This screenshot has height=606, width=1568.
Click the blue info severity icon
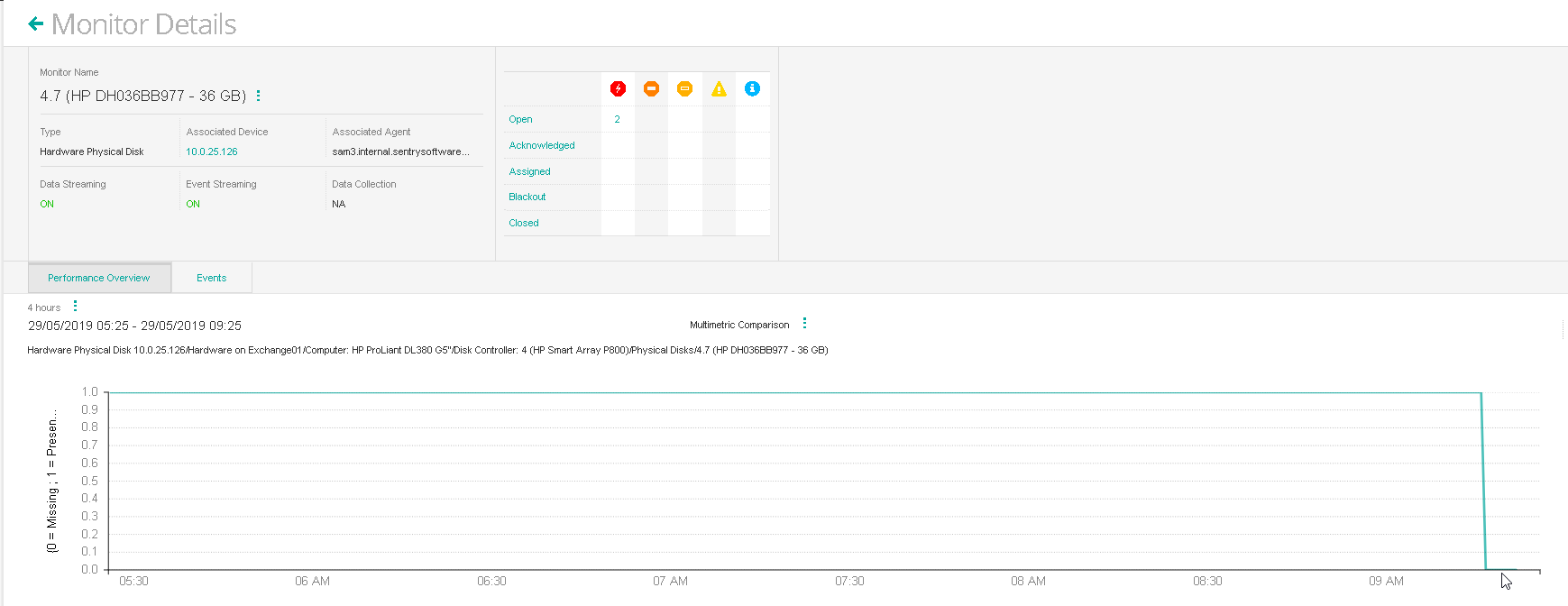(752, 88)
